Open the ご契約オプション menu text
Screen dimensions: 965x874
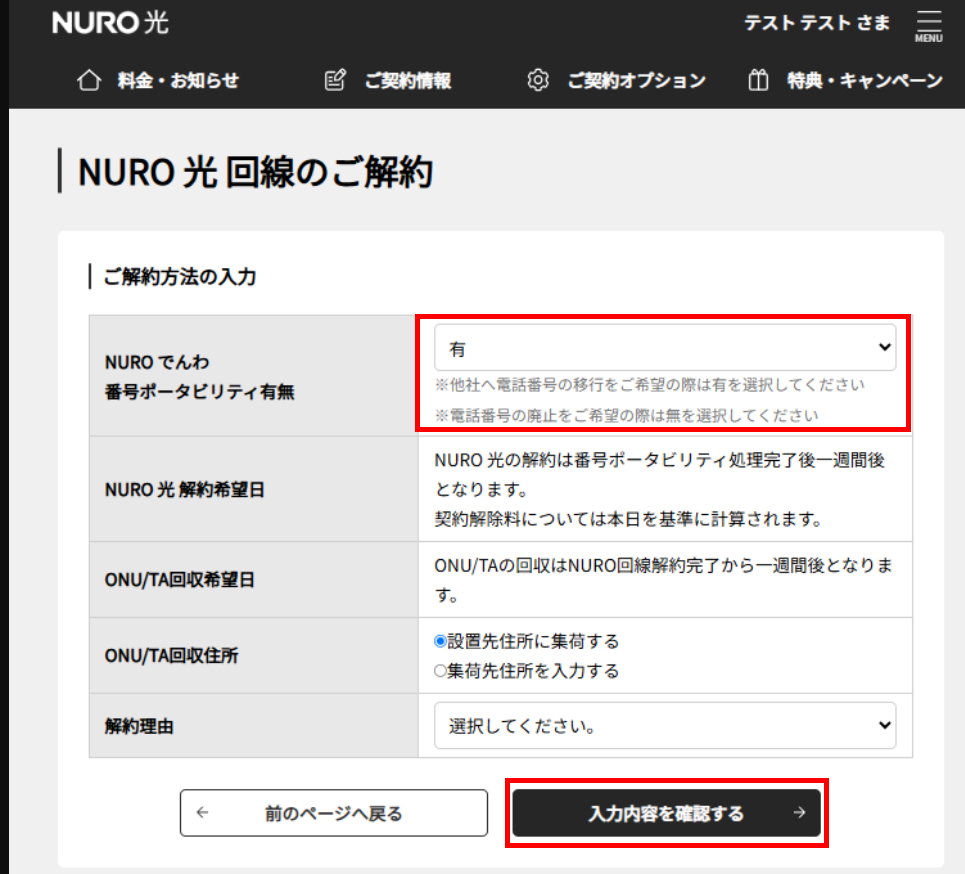pyautogui.click(x=636, y=81)
